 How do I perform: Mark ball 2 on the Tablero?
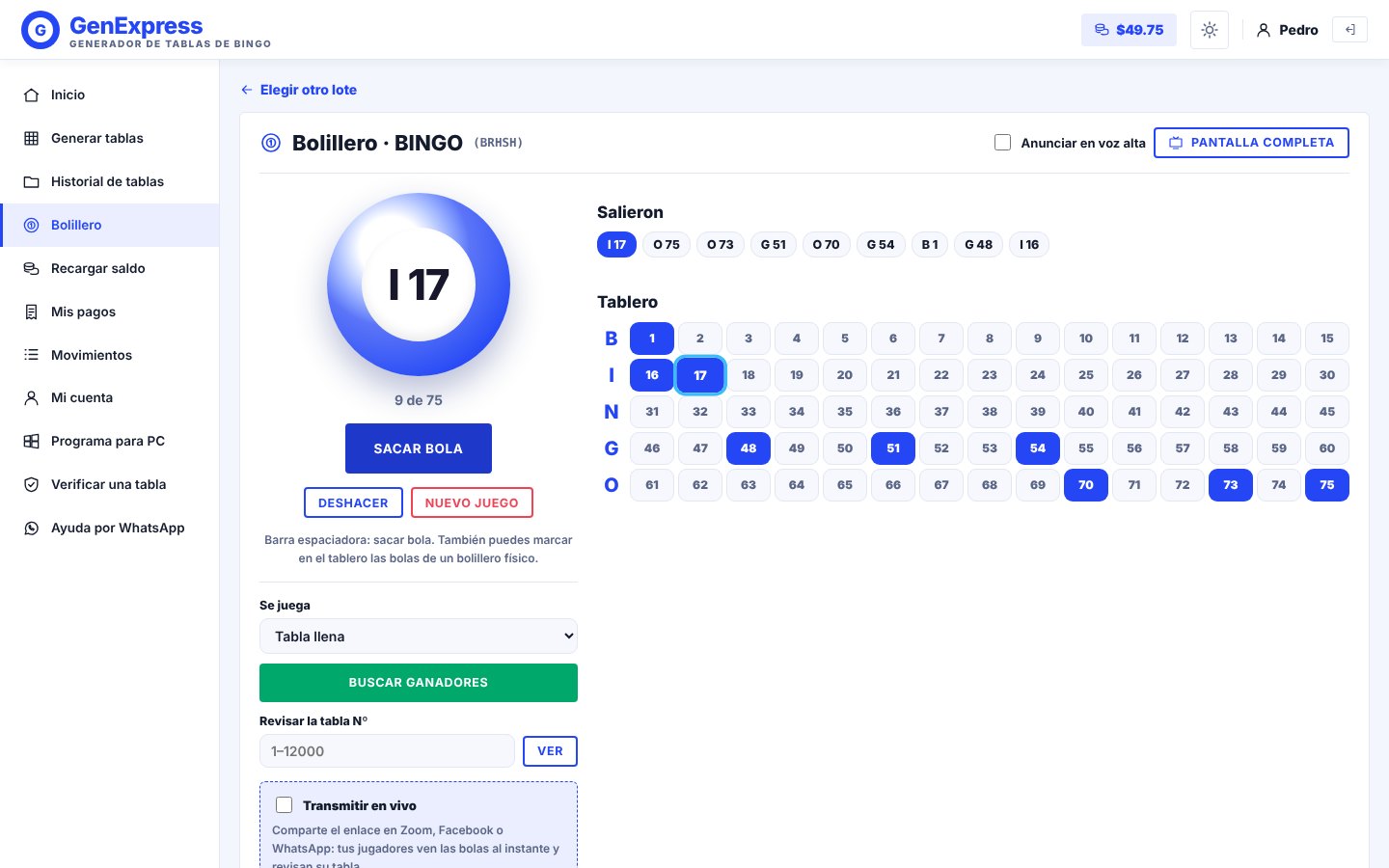[x=700, y=339]
